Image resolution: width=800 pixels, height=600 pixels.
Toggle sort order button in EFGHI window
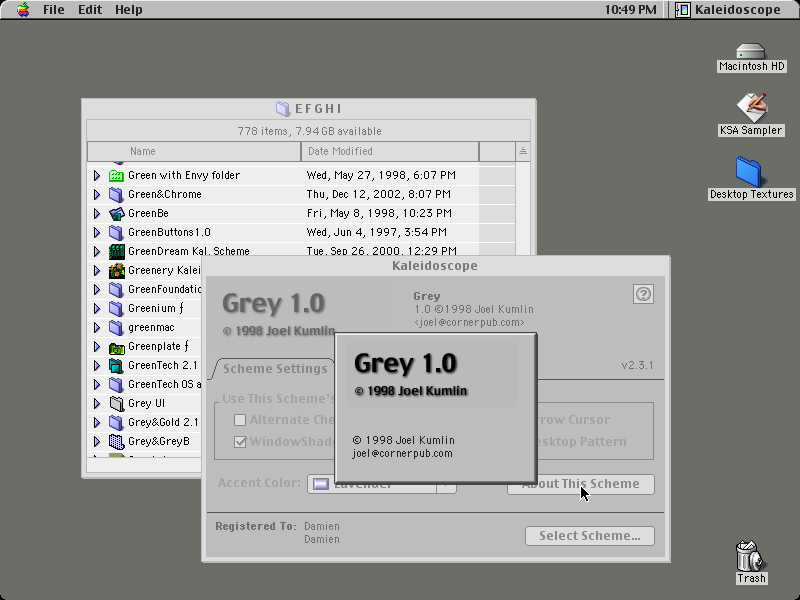pos(522,152)
